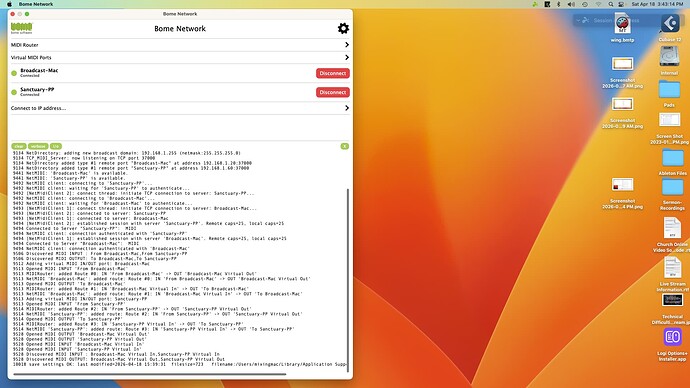This screenshot has height=388, width=690.
Task: Open Control Center menu bar icon
Action: point(621,4)
